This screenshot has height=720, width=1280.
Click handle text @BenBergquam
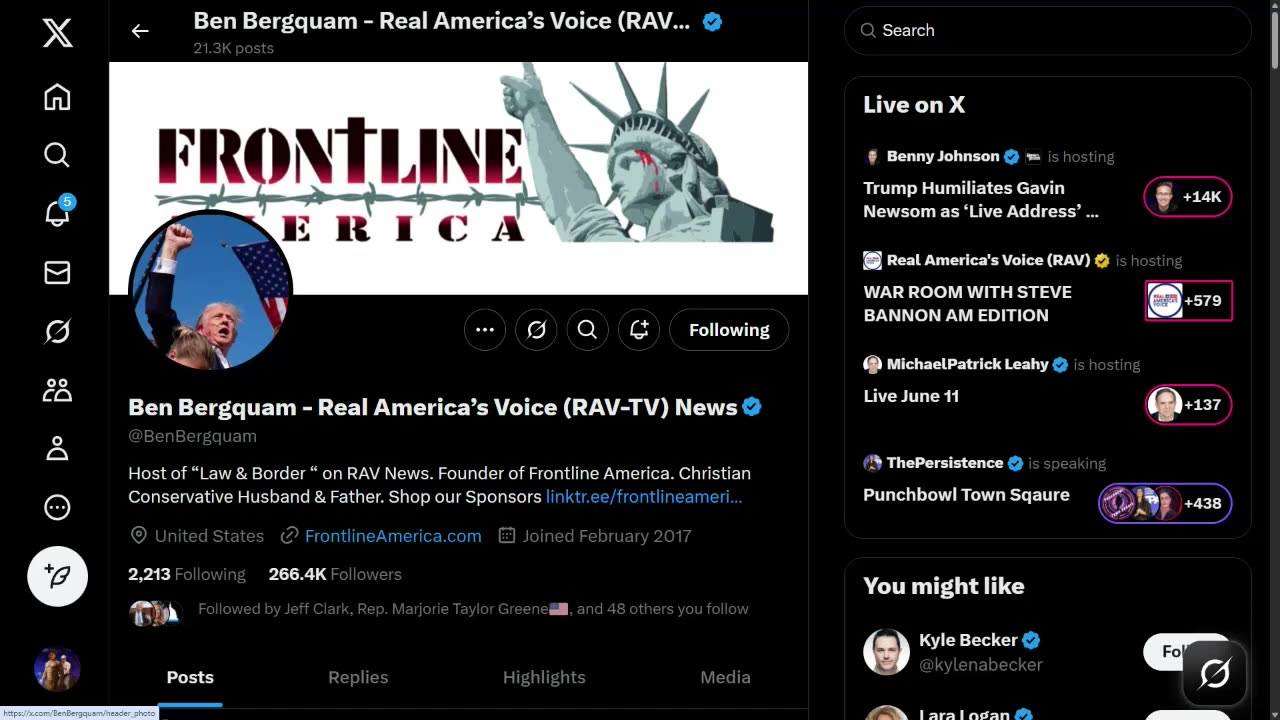(x=192, y=436)
